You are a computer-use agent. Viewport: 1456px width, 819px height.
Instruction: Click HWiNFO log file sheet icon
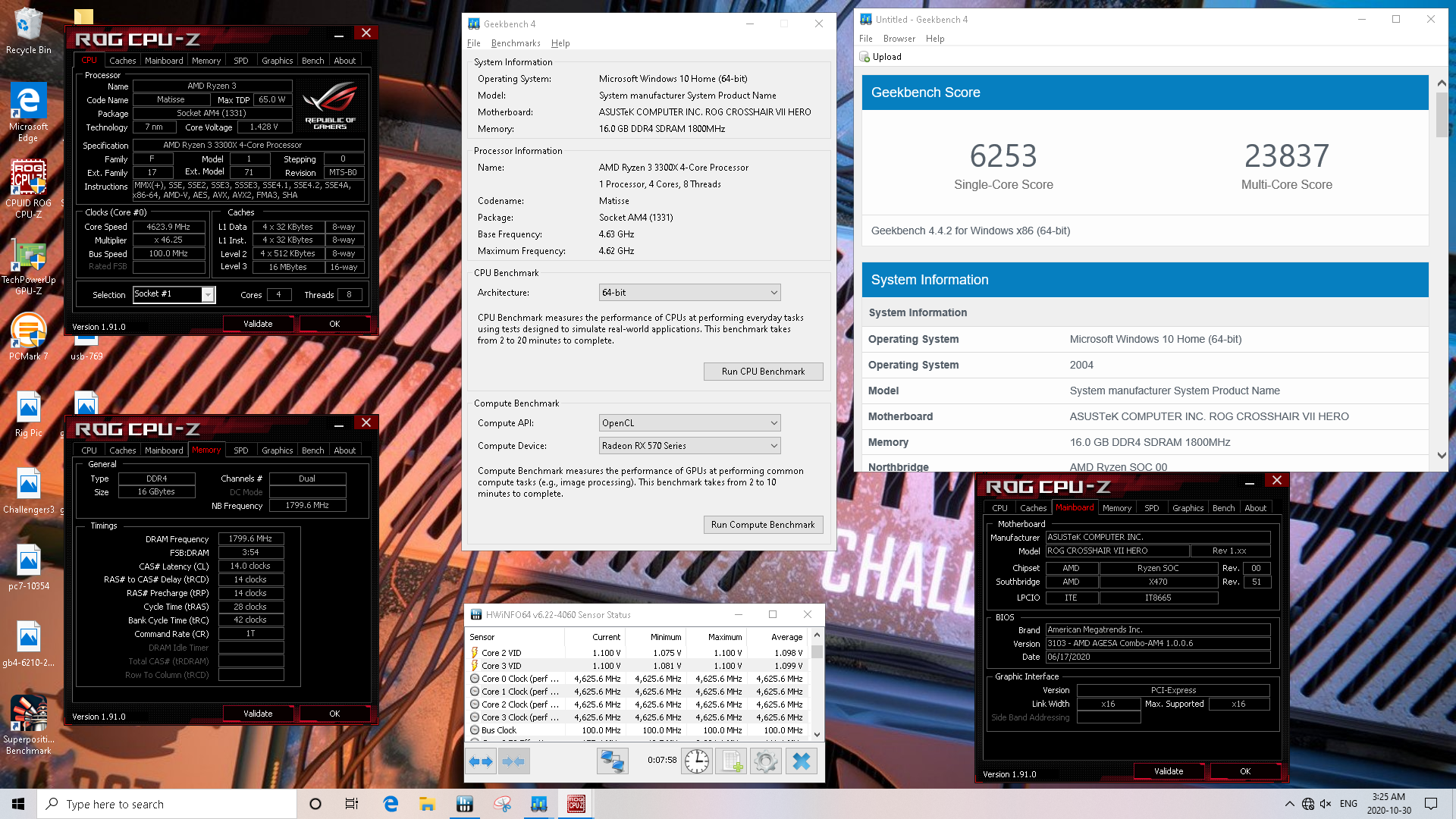click(731, 761)
